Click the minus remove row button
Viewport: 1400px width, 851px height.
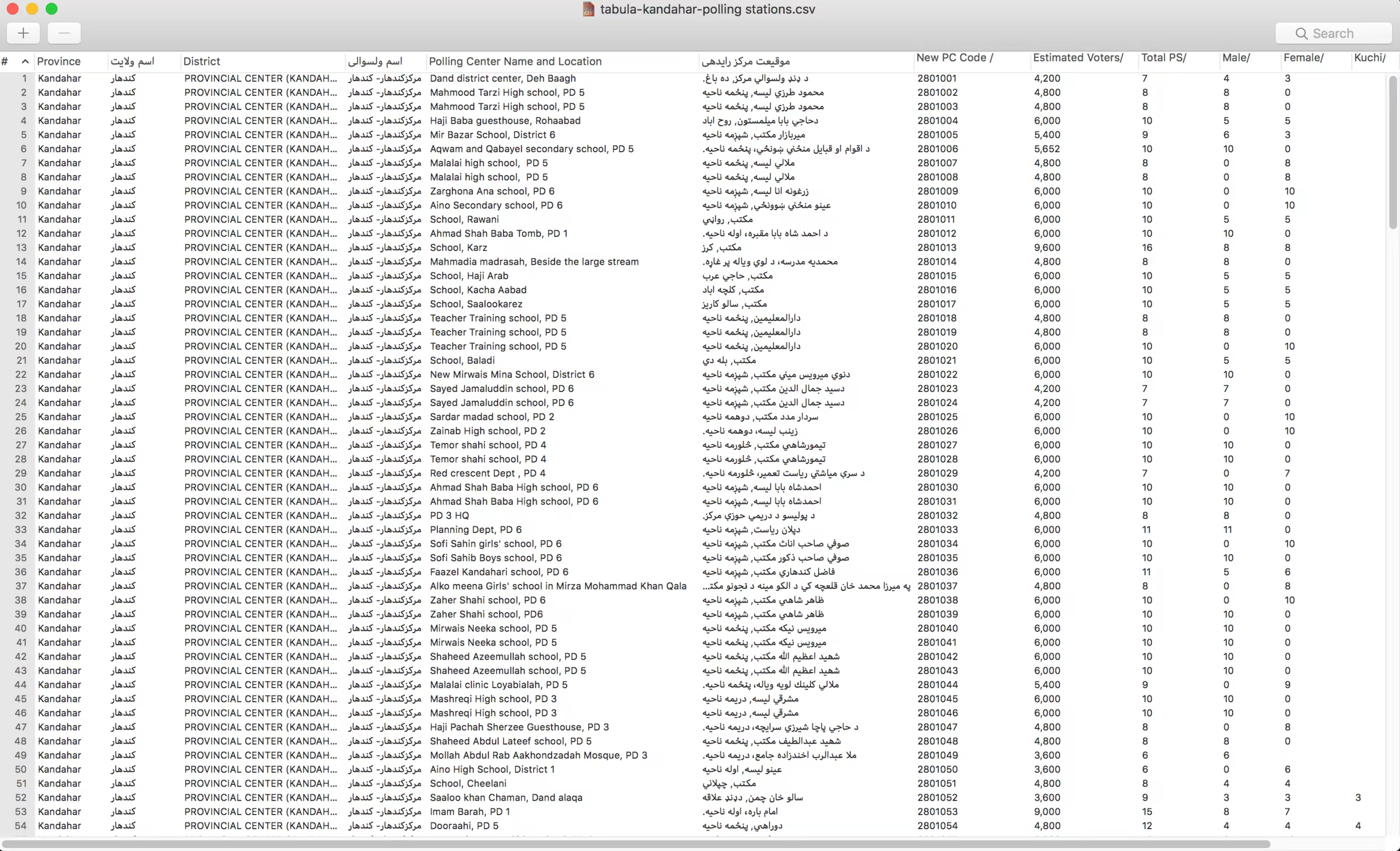(64, 33)
